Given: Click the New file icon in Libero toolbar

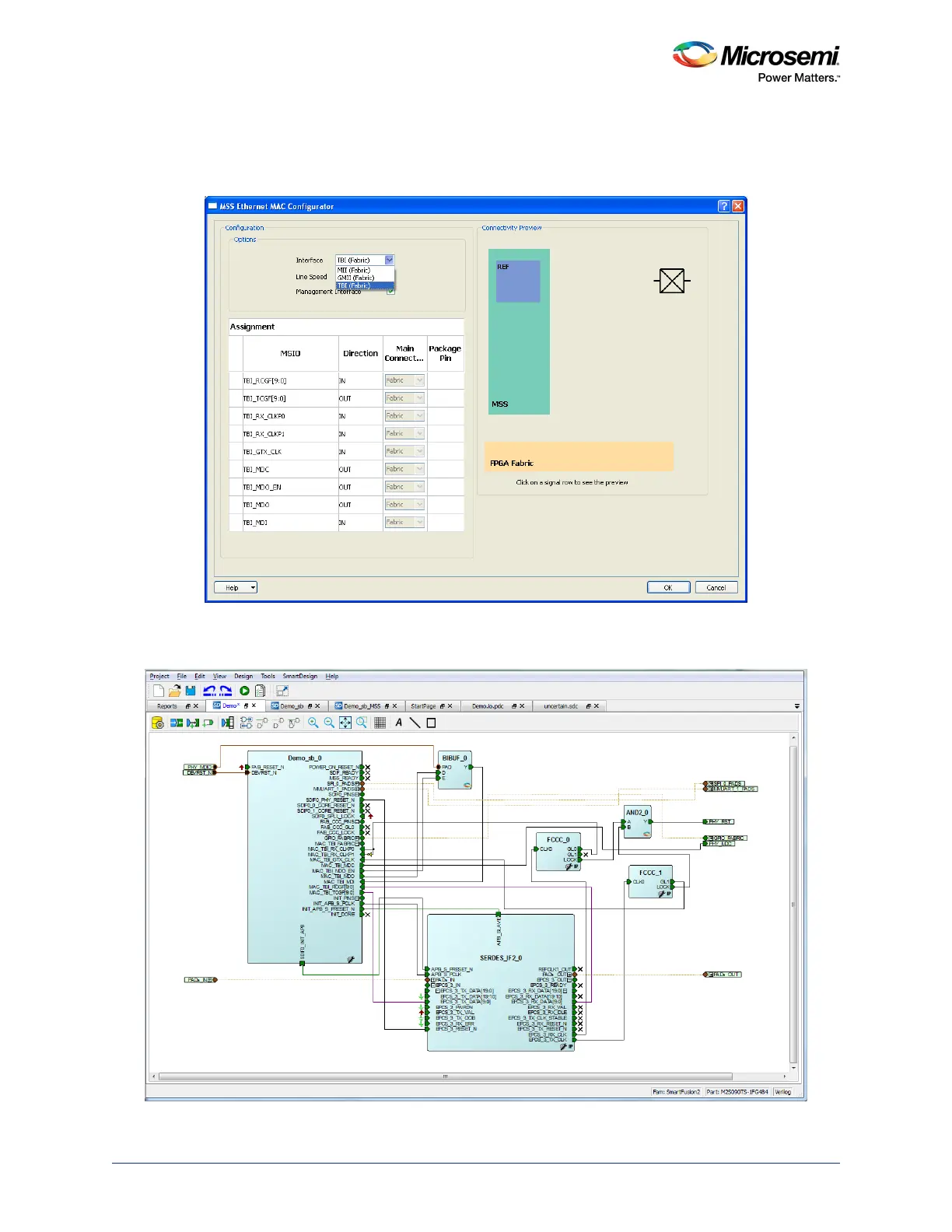Looking at the screenshot, I should [159, 691].
